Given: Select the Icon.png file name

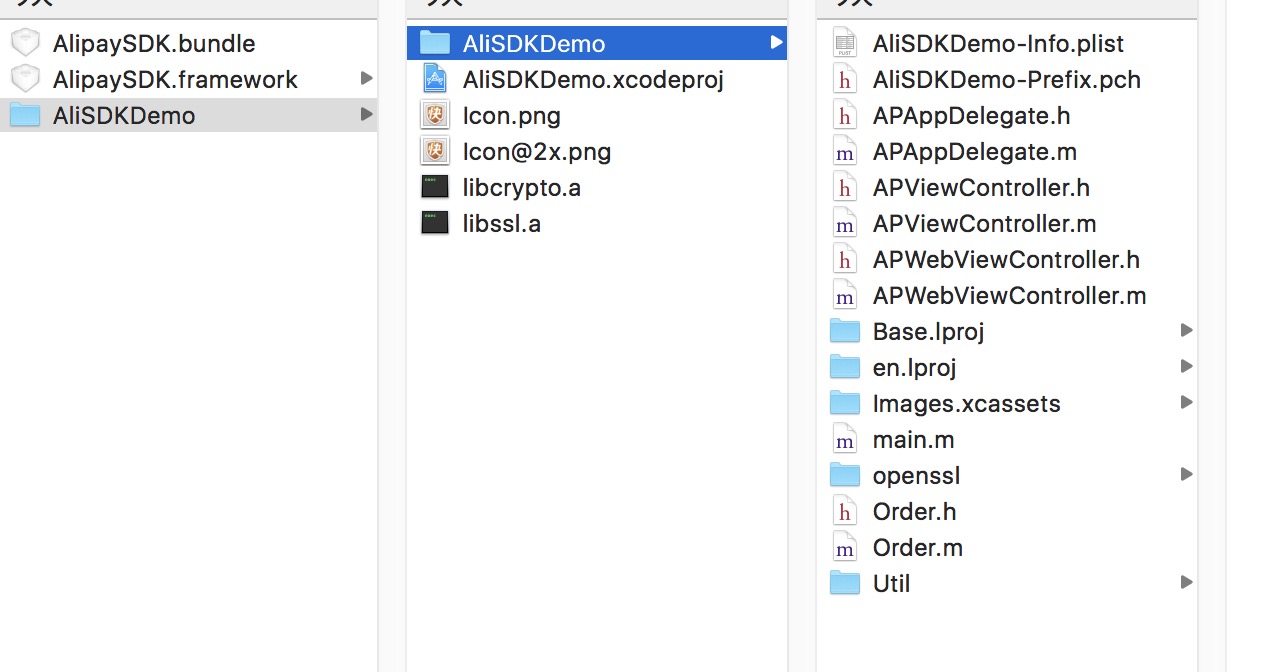Looking at the screenshot, I should [512, 116].
